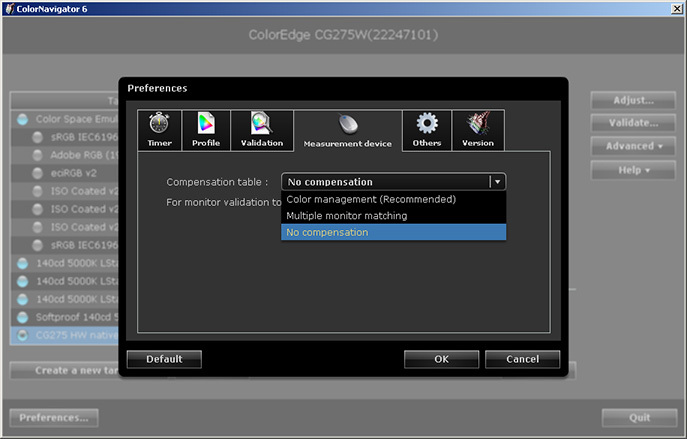Click the Softproof 140cd row bullet icon
Viewport: 687px width, 439px height.
coord(22,317)
